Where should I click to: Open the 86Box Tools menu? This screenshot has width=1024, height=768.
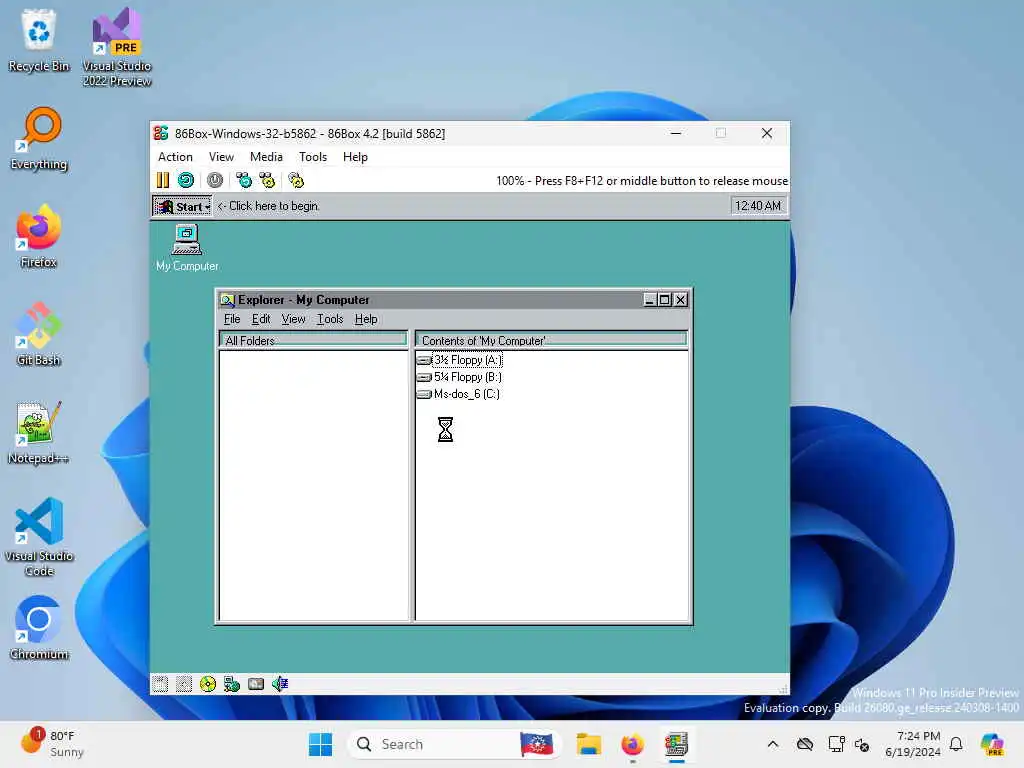coord(313,157)
